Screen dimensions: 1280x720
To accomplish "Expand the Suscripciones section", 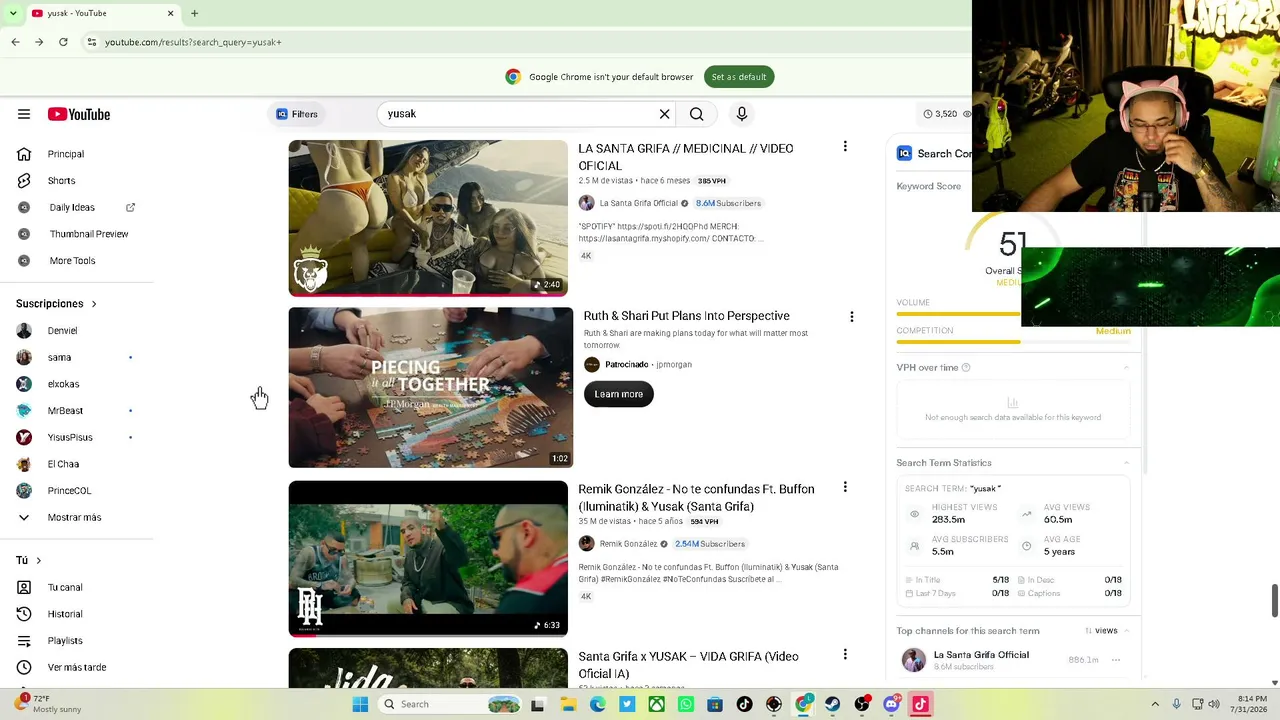I will 57,304.
